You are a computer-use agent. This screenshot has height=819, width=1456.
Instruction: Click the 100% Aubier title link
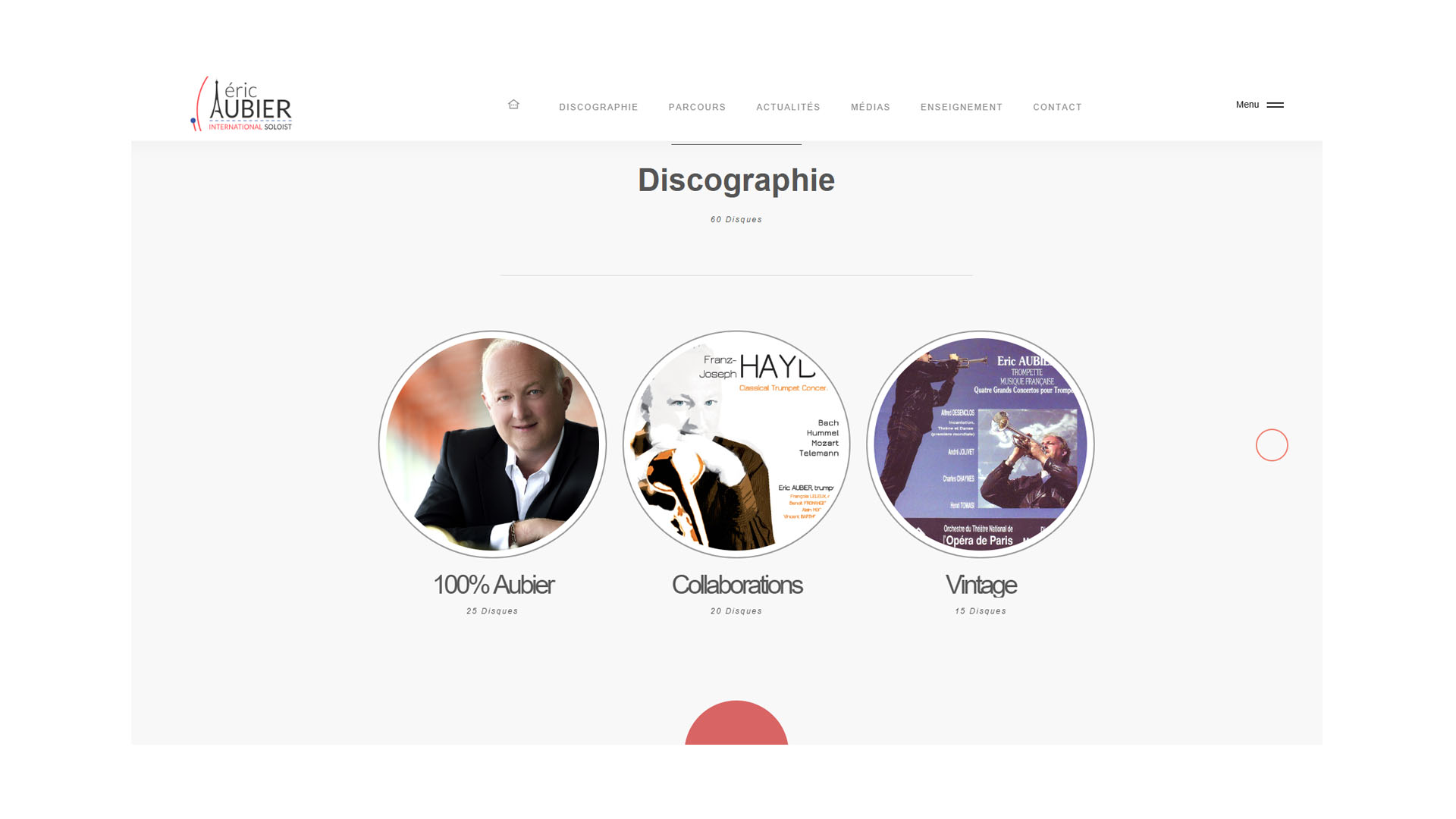(x=493, y=585)
